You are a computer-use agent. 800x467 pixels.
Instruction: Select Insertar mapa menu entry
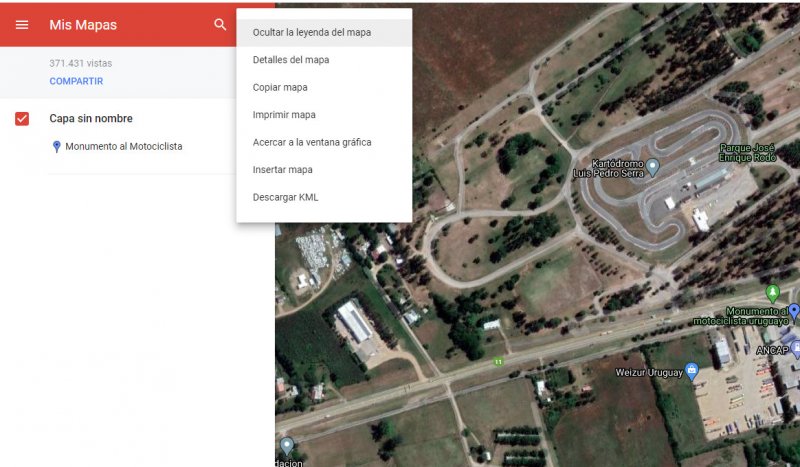324,170
